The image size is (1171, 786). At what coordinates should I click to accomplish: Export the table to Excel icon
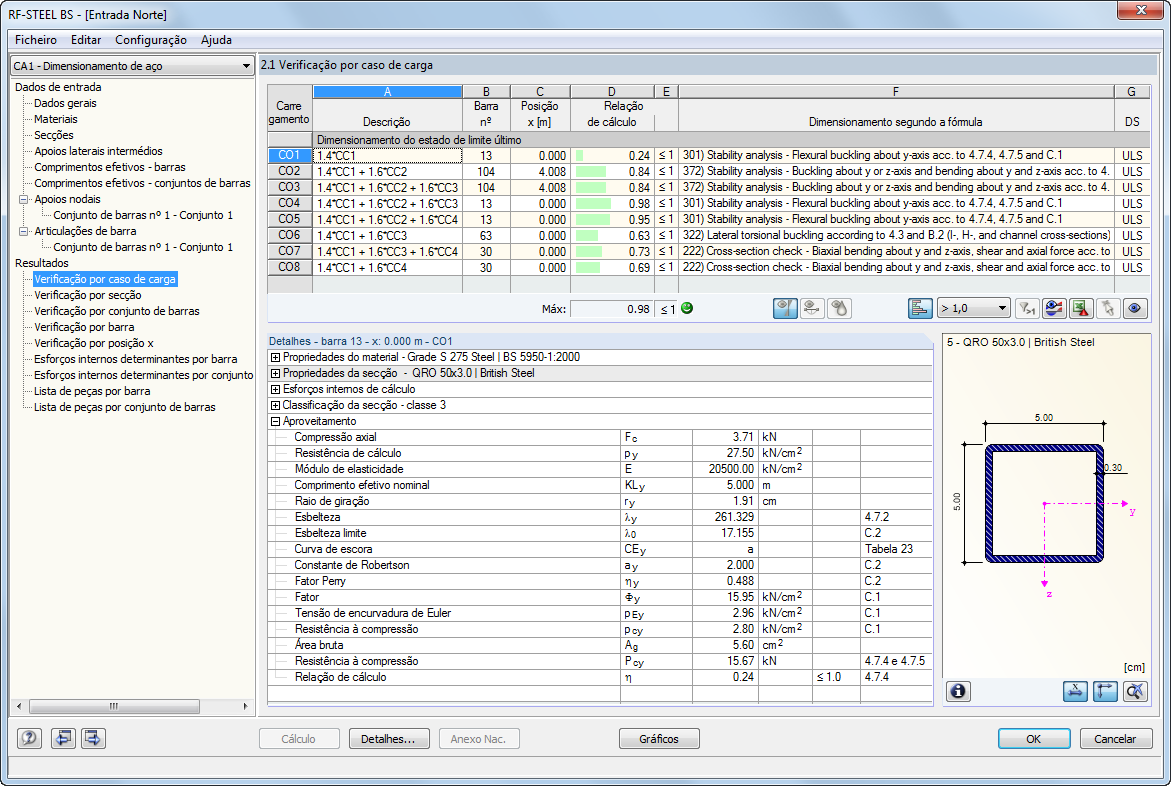[1081, 309]
